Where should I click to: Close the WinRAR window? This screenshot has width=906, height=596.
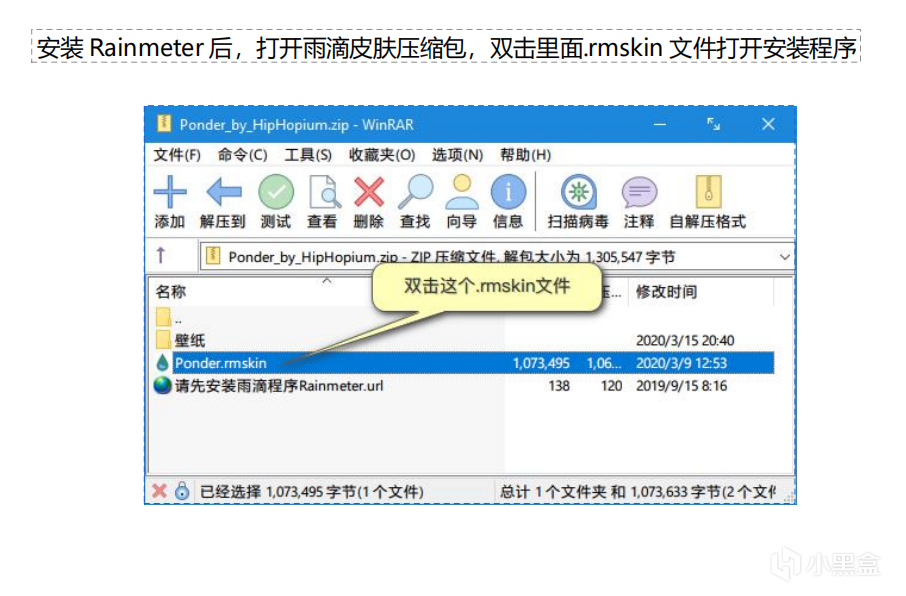768,124
